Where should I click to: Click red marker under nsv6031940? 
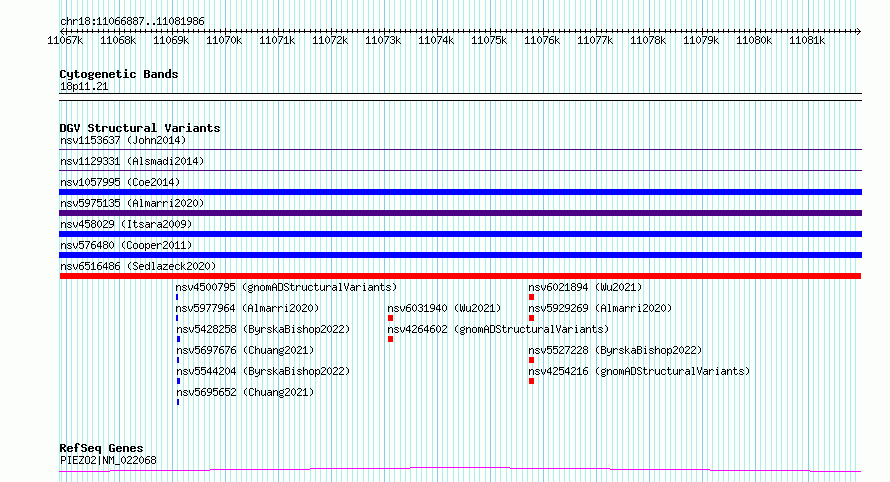391,318
